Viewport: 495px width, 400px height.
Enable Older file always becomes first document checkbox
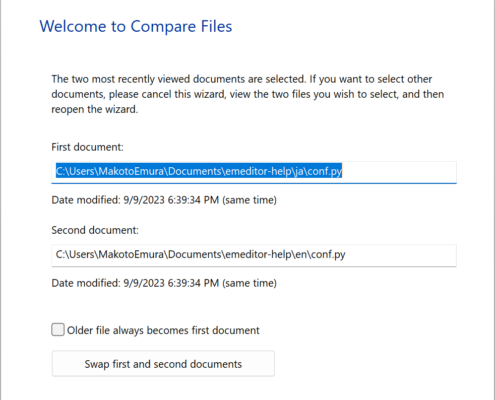(x=58, y=330)
